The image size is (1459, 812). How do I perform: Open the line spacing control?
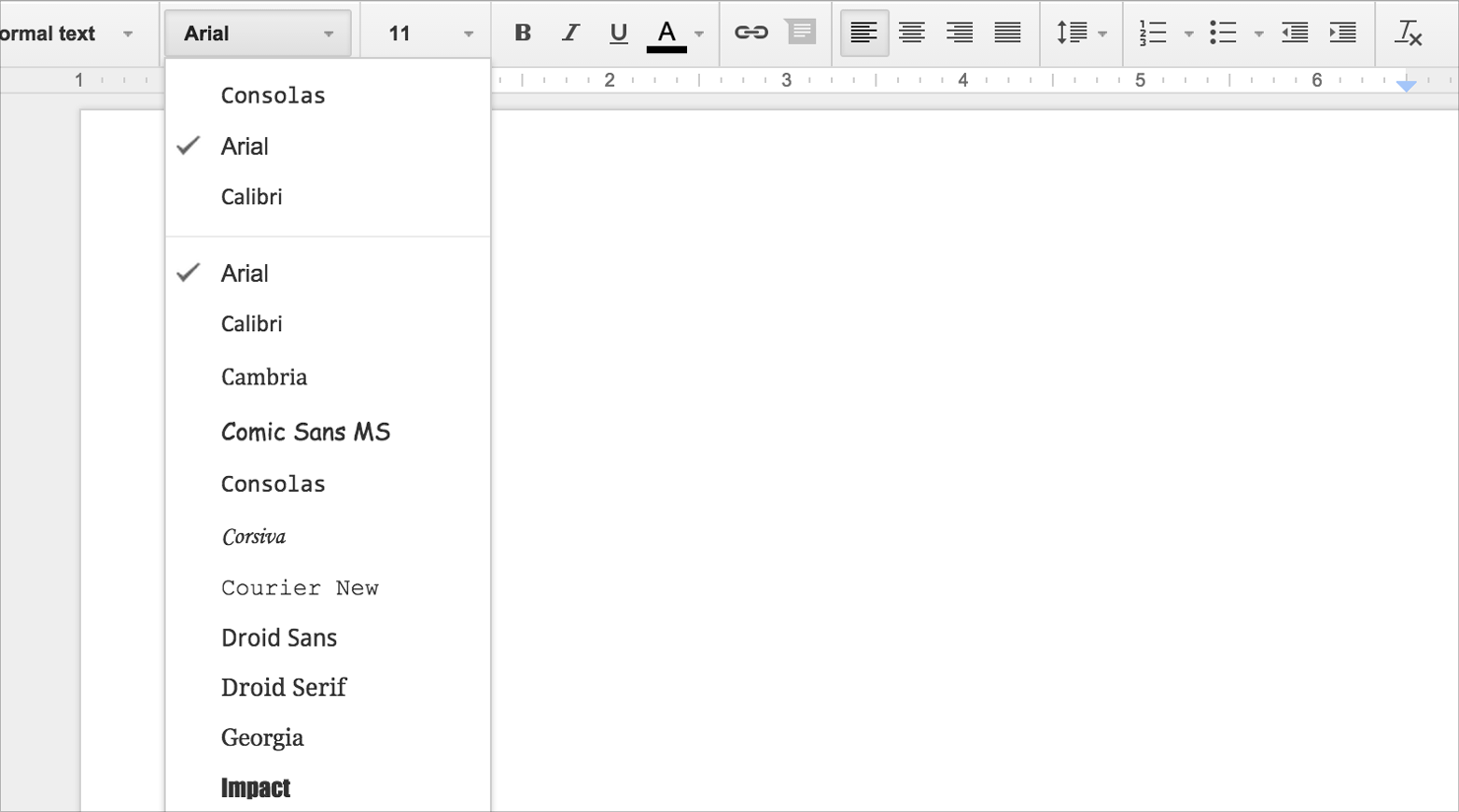click(x=1077, y=32)
